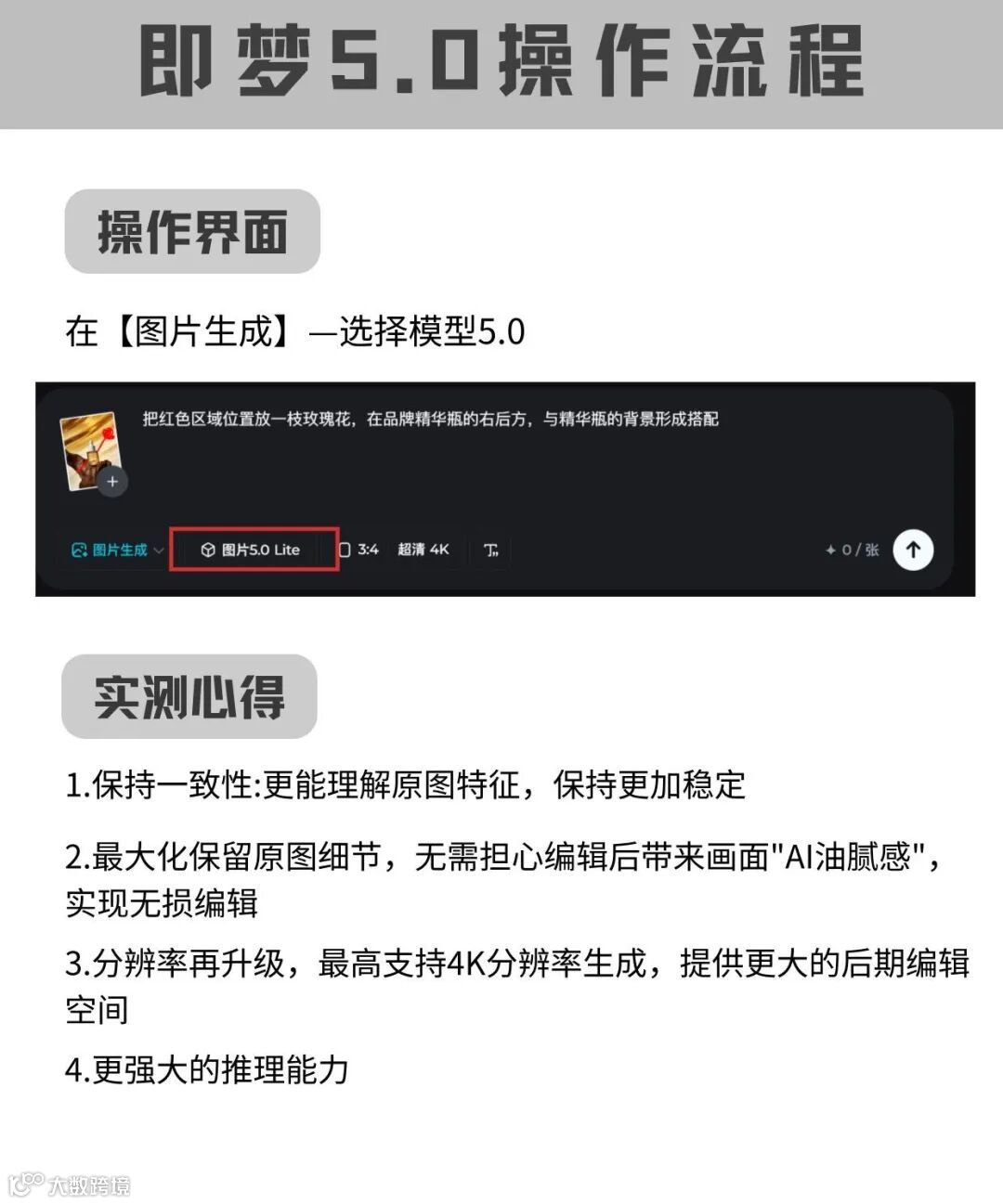The image size is (1003, 1204).
Task: Click tip 4 about 更强大的推理能力
Action: click(x=207, y=1069)
